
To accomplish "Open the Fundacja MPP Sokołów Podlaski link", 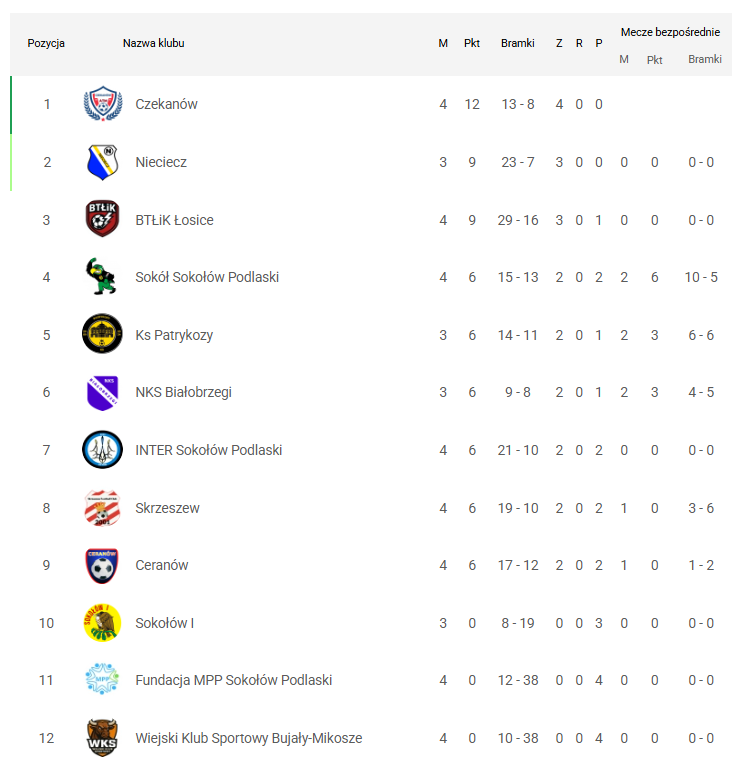I will (x=234, y=680).
